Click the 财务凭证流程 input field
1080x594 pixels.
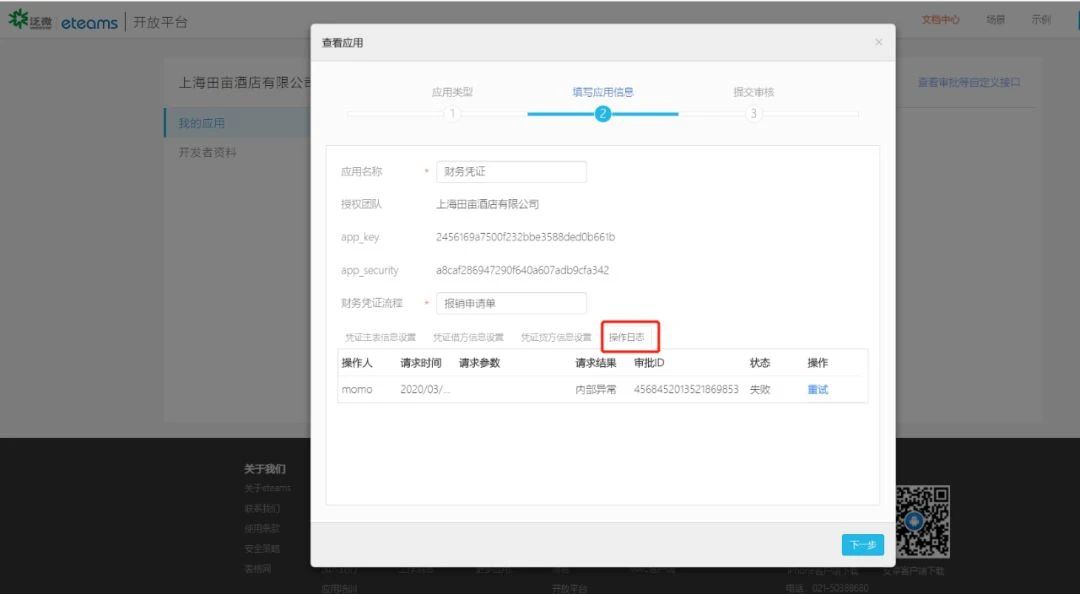511,303
